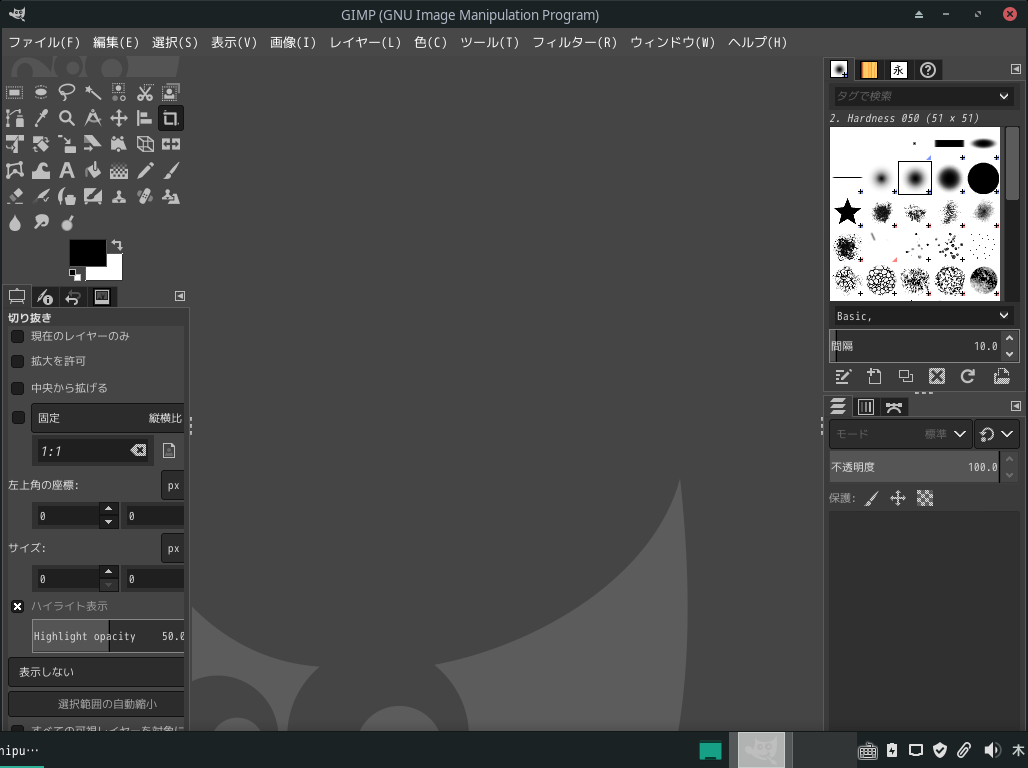Open the ファイル(F) menu
1028x768 pixels.
[x=44, y=43]
